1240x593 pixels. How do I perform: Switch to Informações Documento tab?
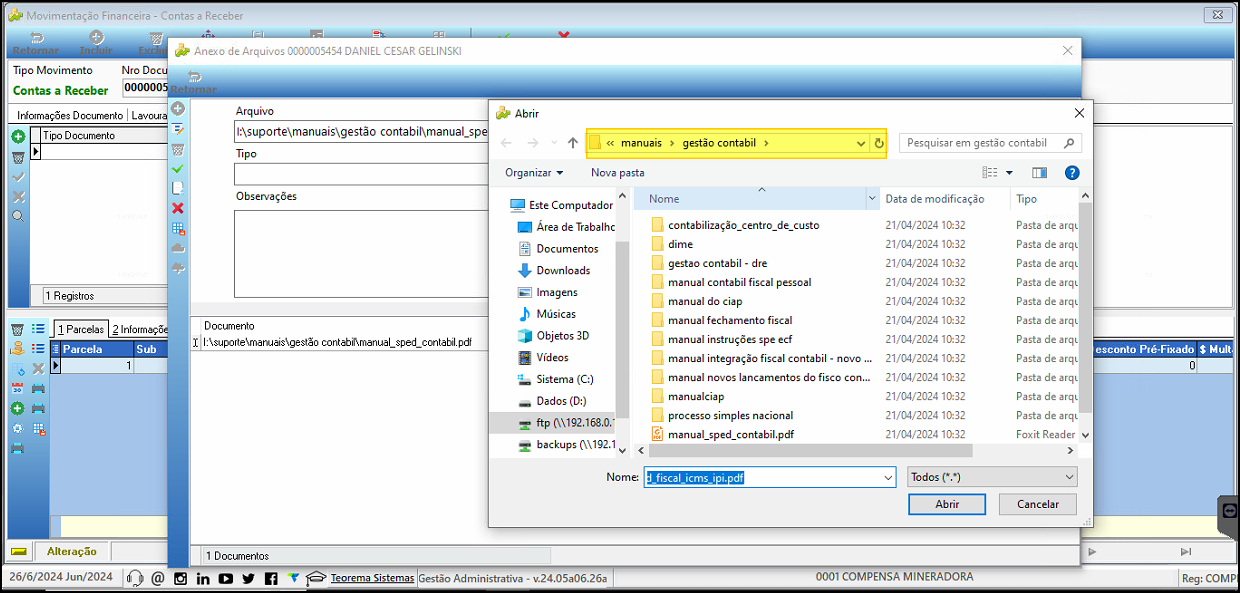[69, 115]
